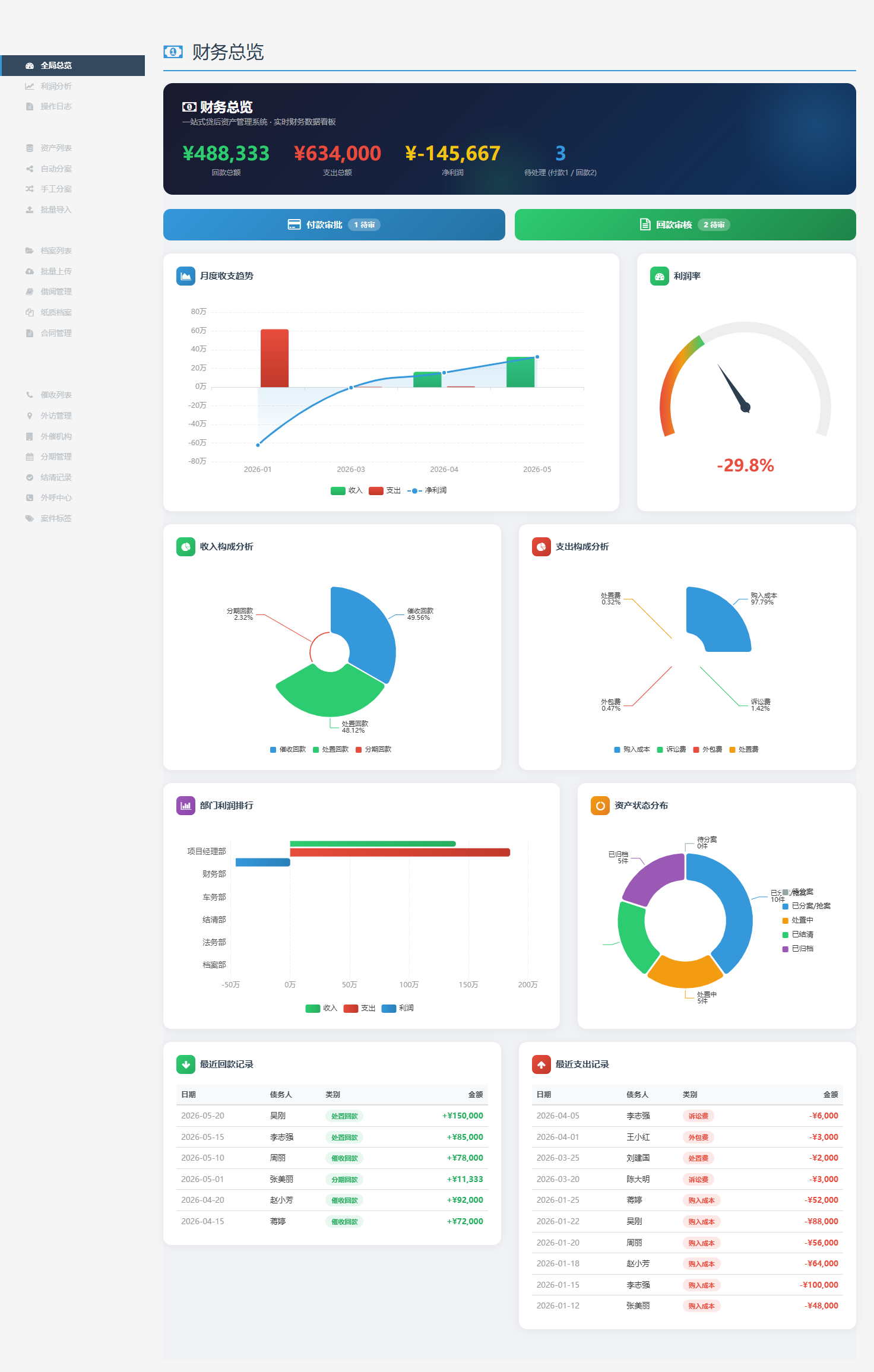Click the green 处置回款 pie slice
This screenshot has height=1372, width=874.
330,692
